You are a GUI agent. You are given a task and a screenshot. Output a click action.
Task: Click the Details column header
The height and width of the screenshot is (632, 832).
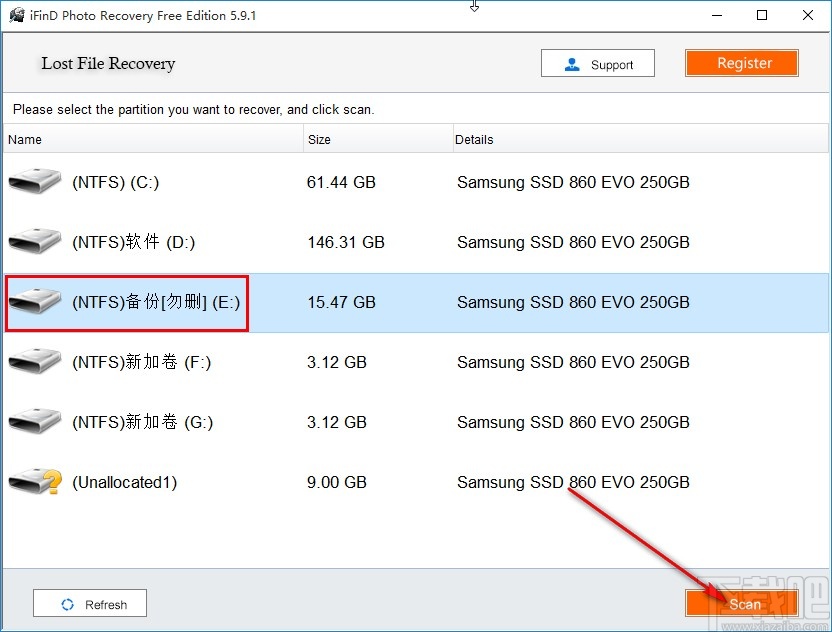tap(640, 139)
